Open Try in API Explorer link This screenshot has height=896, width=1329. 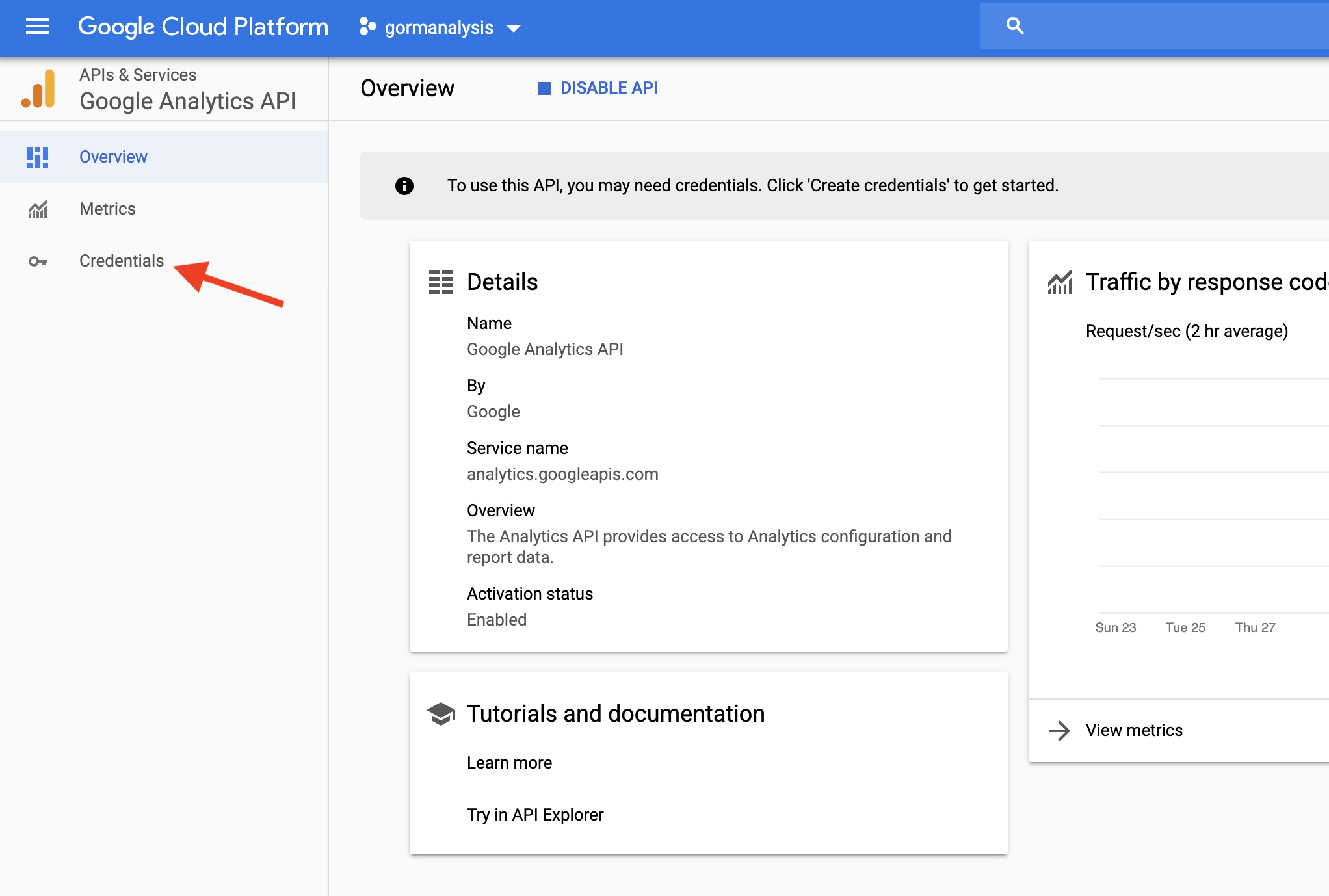click(535, 815)
